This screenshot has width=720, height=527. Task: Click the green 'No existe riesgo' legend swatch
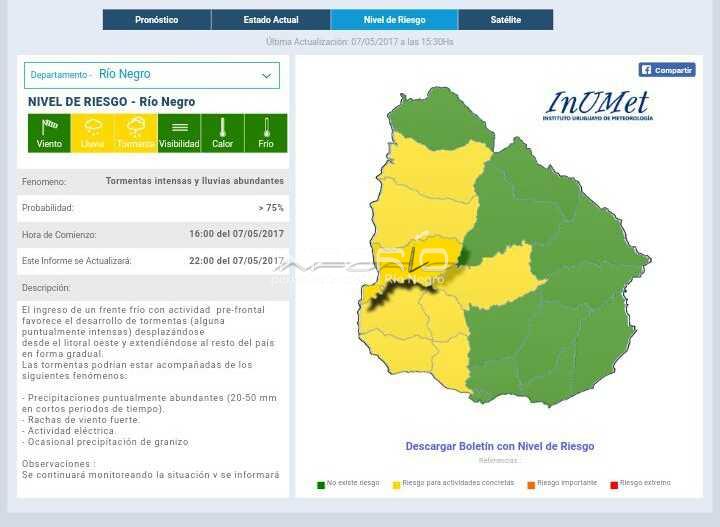321,484
